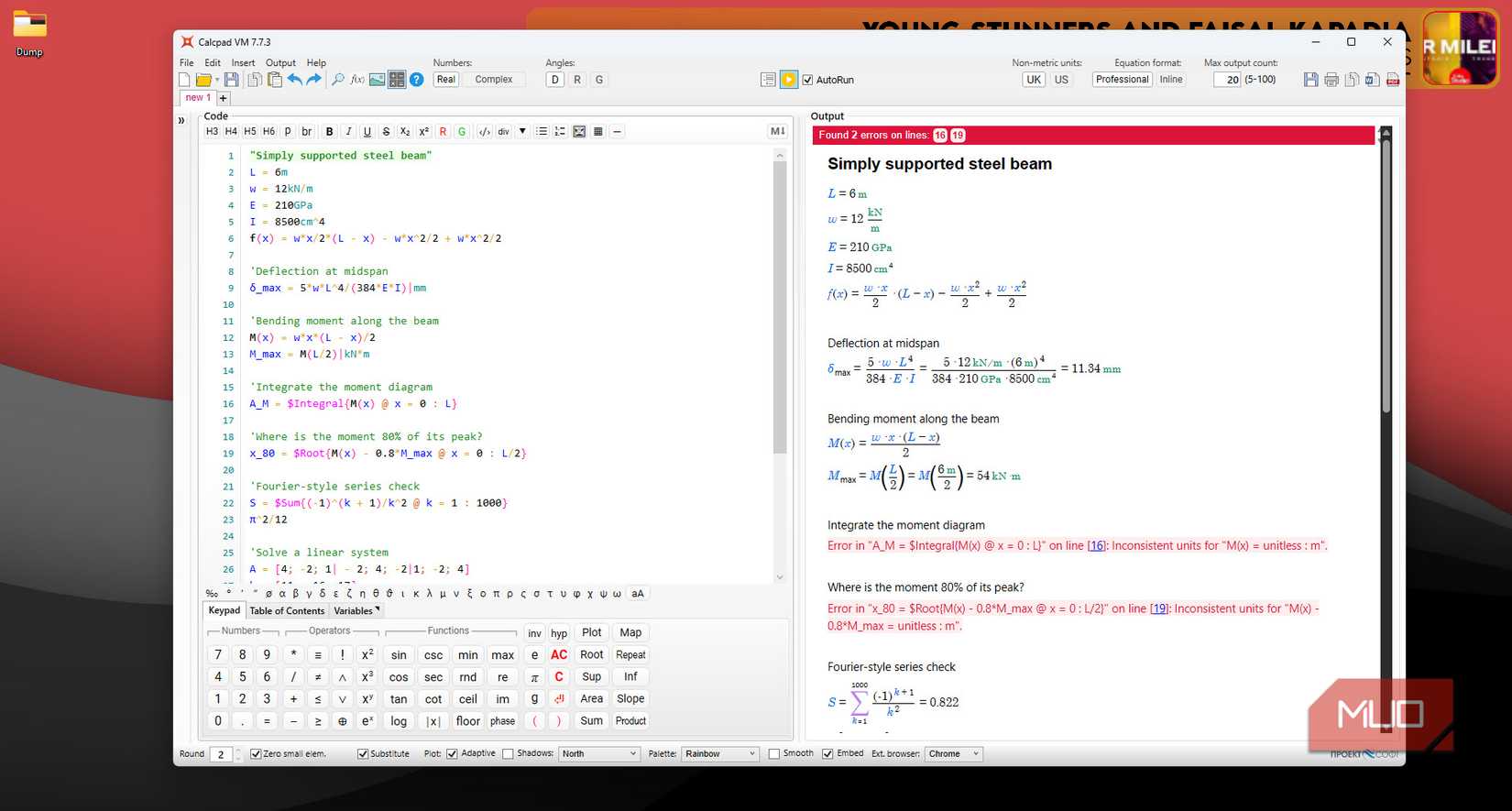
Task: Open the Palette dropdown showing Rainbow
Action: pos(720,754)
